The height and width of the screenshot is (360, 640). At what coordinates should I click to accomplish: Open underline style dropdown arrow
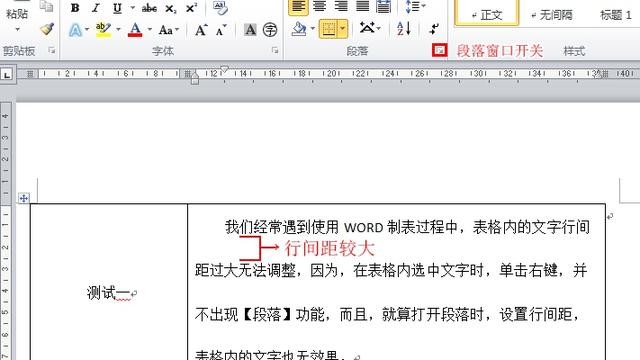coord(133,8)
